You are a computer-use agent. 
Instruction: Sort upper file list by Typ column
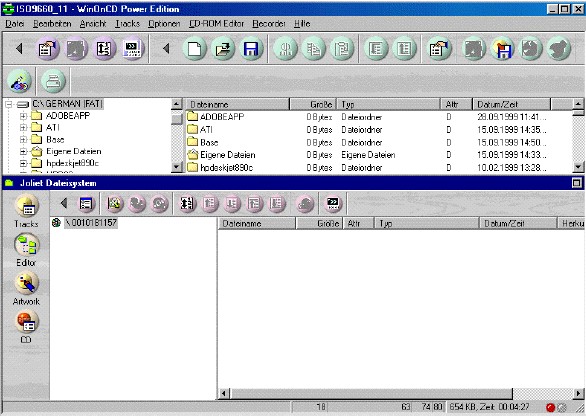tap(388, 104)
